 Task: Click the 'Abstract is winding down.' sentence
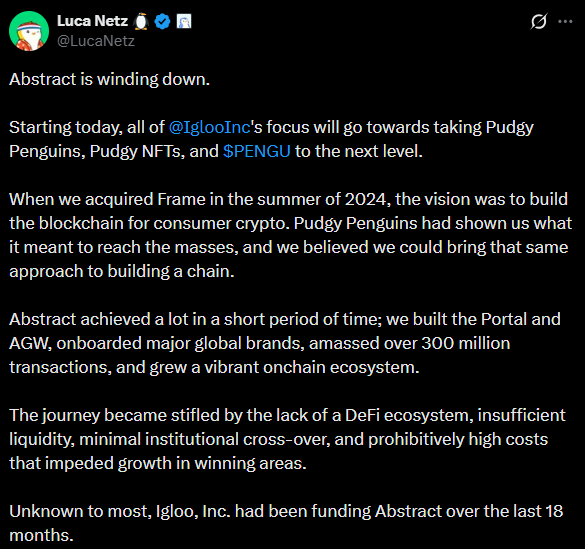click(x=110, y=79)
